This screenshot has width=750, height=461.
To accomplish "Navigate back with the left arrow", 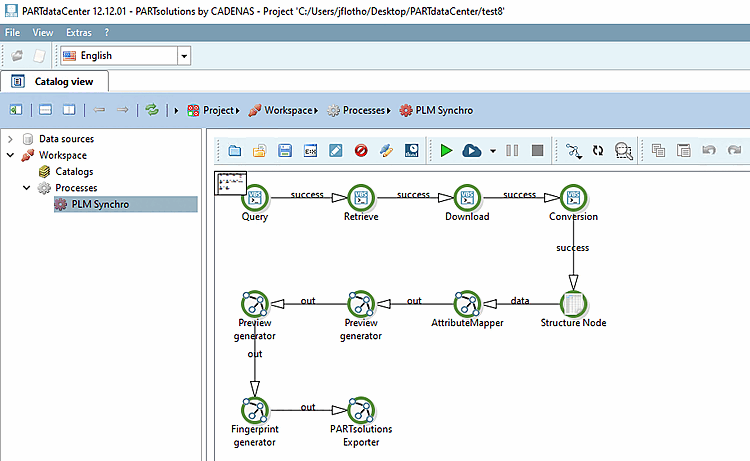I will pyautogui.click(x=99, y=110).
